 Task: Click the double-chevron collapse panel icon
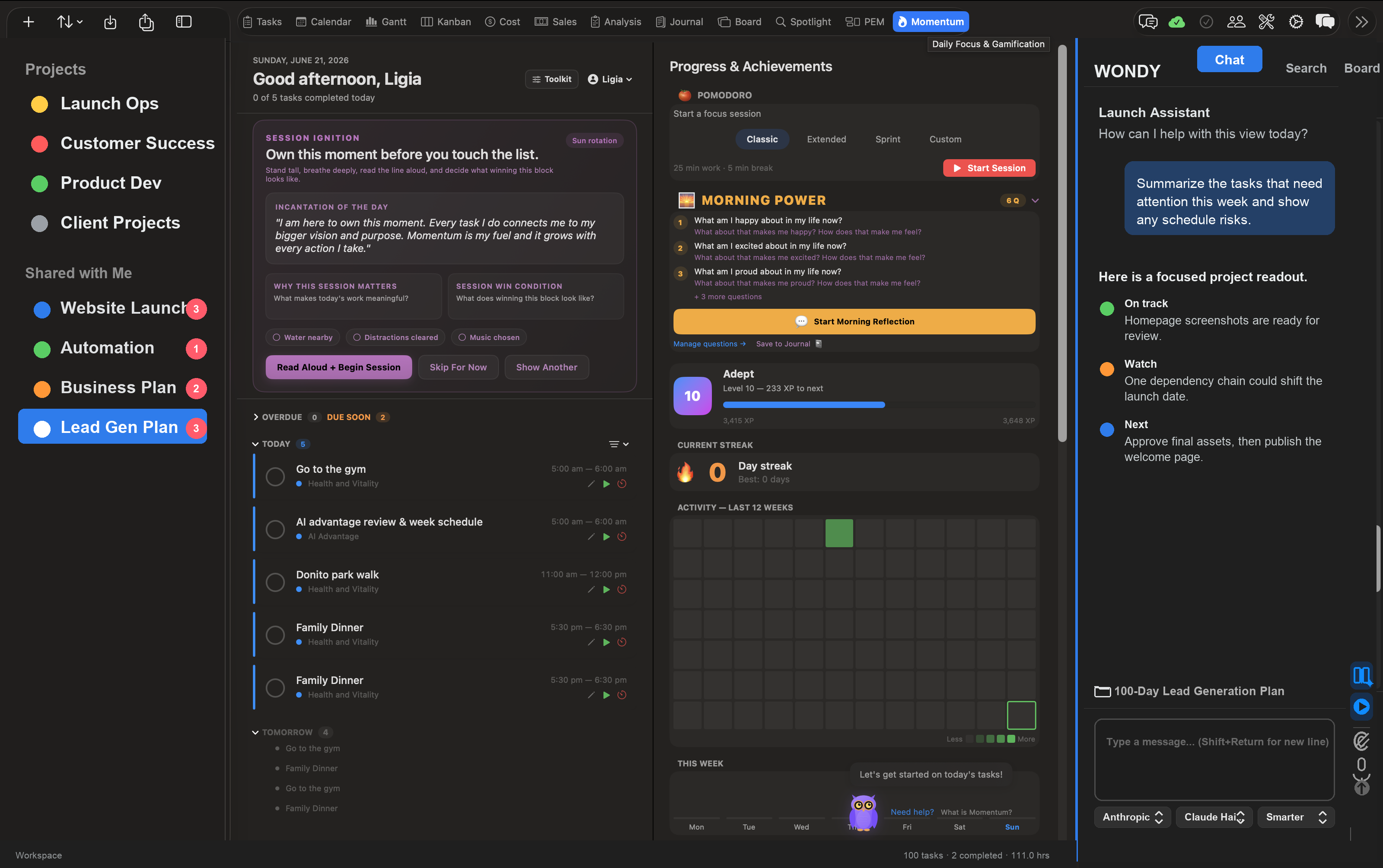(x=1362, y=22)
